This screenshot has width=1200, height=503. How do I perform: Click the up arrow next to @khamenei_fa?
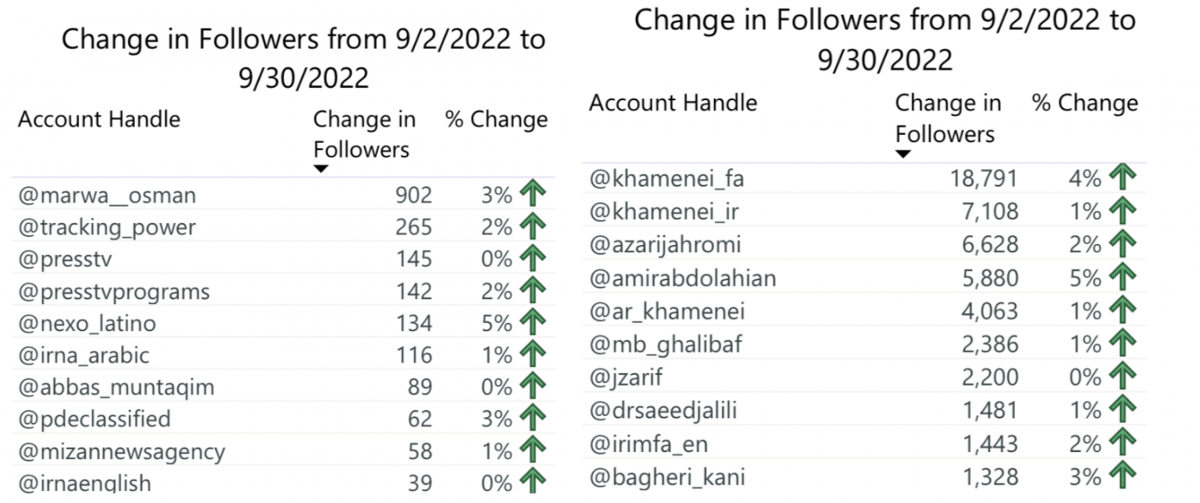click(1124, 179)
